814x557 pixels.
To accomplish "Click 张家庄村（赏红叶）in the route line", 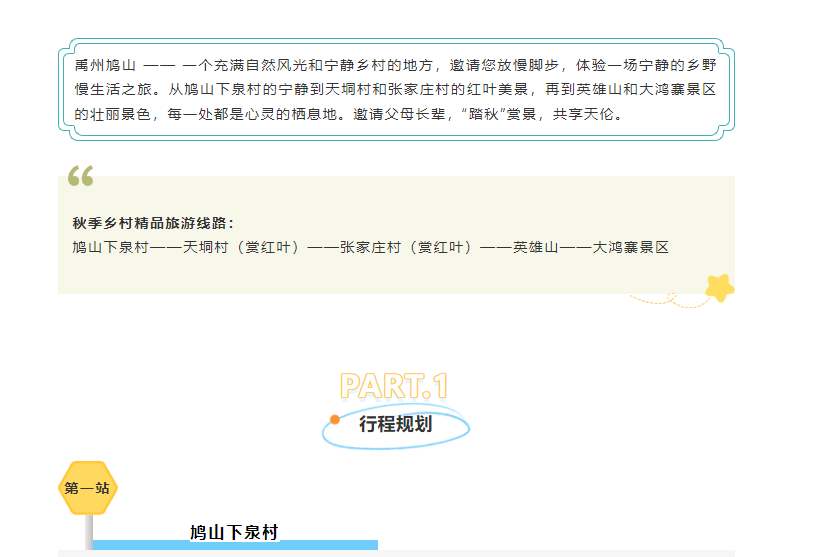I will tap(406, 247).
